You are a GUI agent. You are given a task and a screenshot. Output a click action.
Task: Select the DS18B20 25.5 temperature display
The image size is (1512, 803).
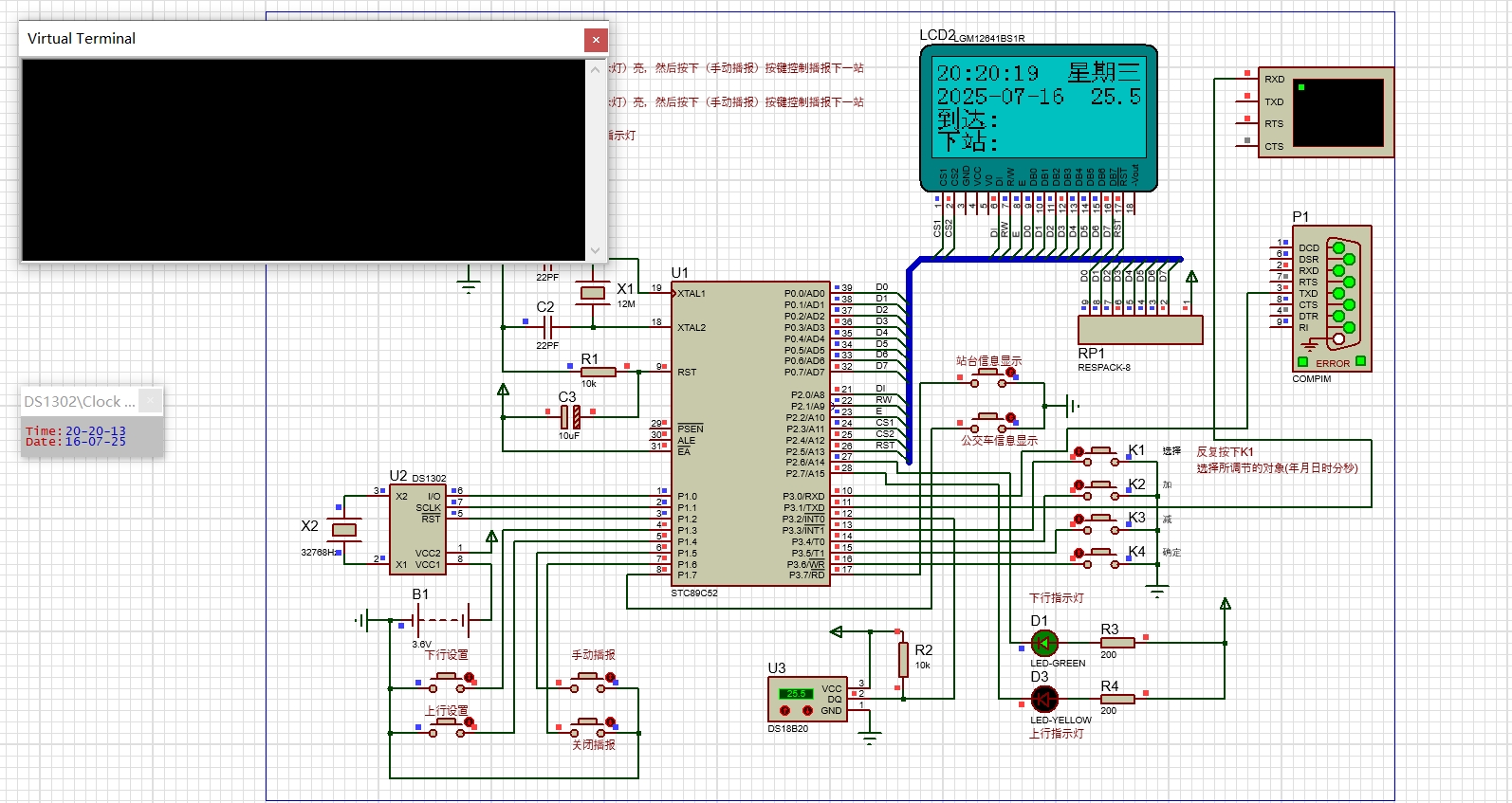pyautogui.click(x=796, y=694)
